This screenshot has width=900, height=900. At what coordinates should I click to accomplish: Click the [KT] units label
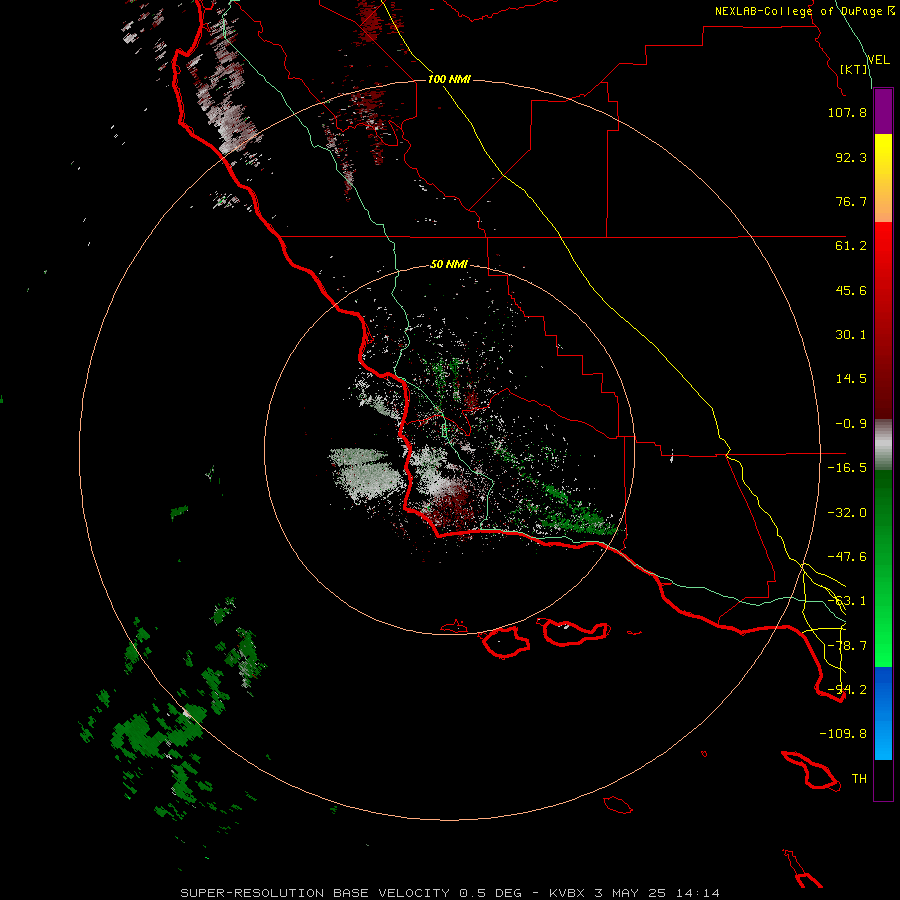(854, 69)
